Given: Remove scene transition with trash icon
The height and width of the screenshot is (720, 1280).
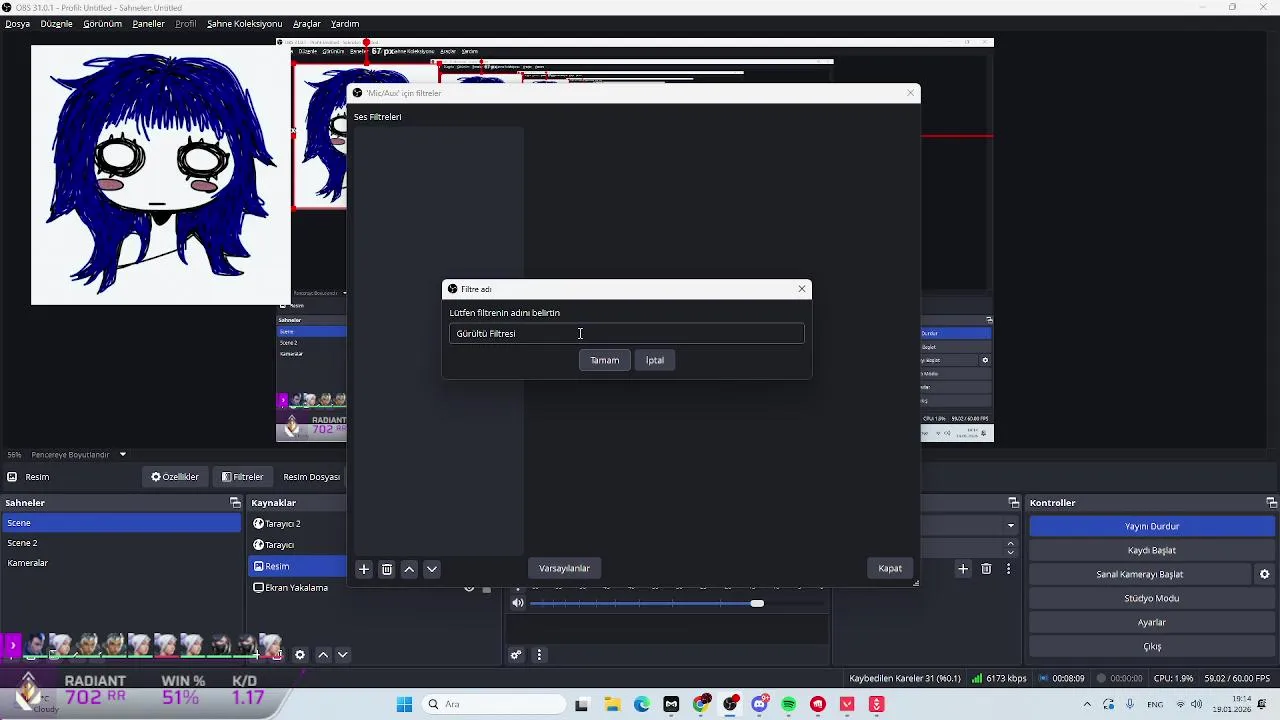Looking at the screenshot, I should 986,569.
